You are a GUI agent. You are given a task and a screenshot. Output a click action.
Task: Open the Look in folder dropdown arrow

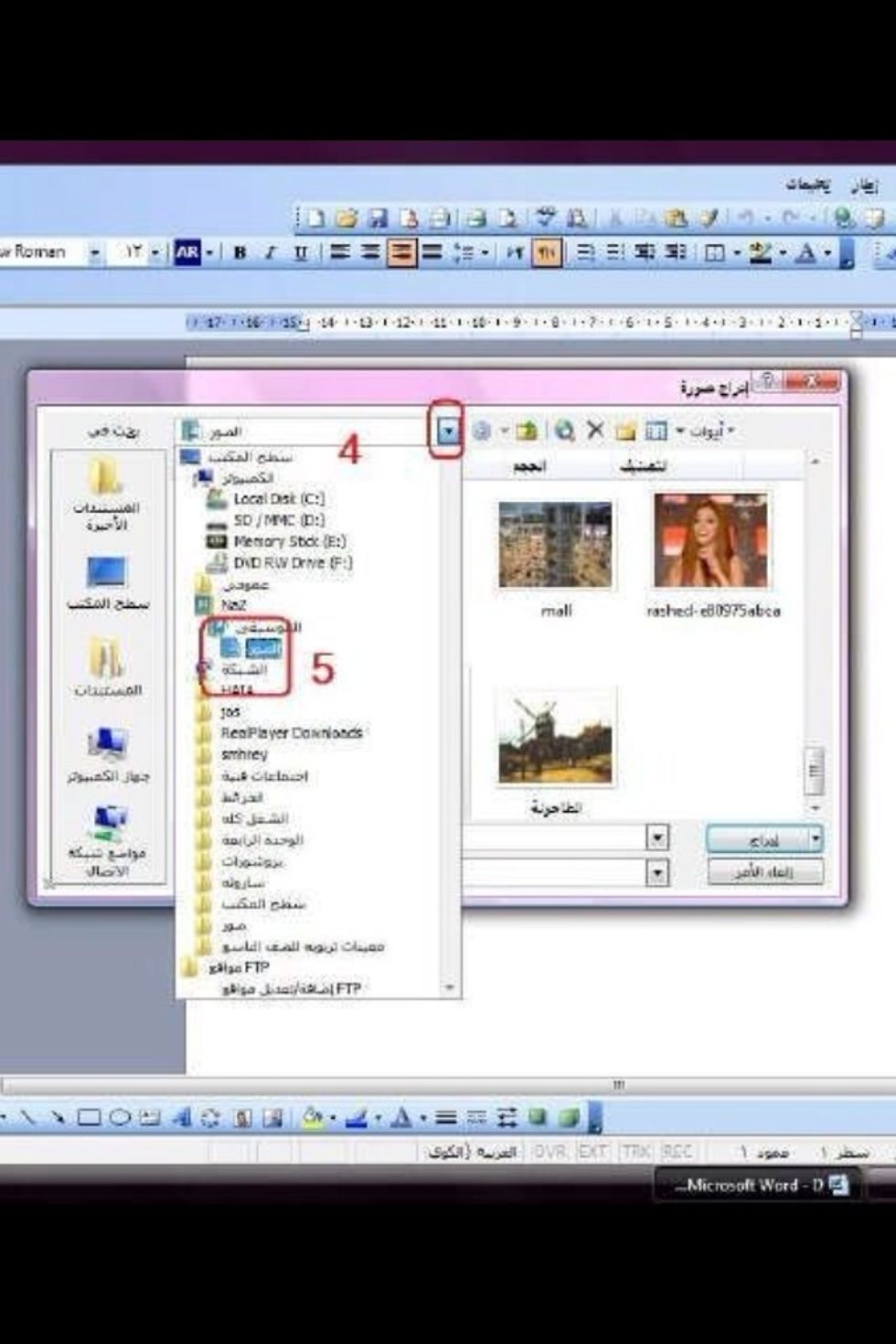click(448, 430)
